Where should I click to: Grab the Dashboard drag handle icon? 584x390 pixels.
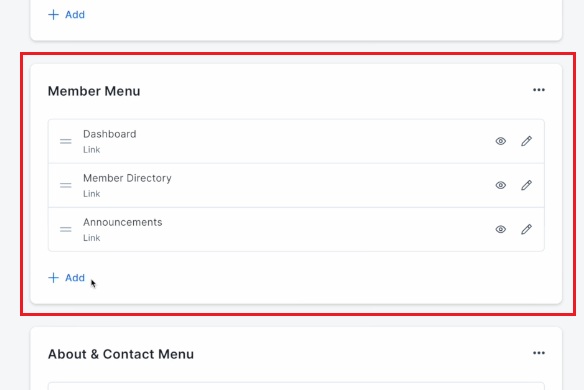[x=66, y=141]
